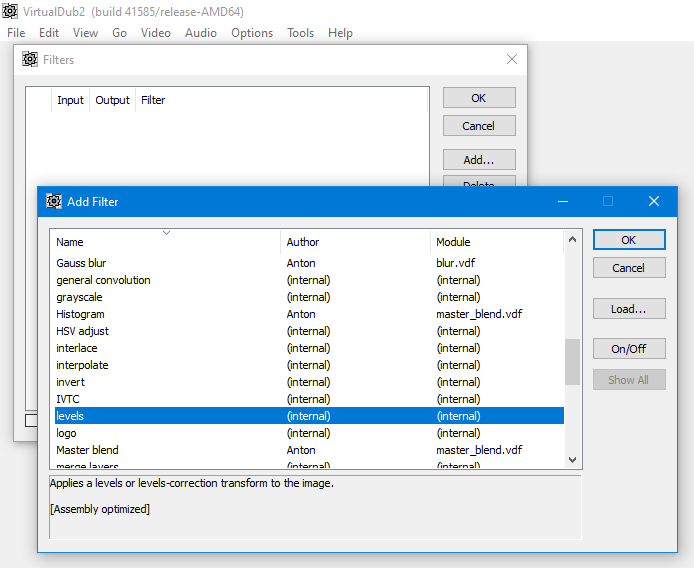This screenshot has width=694, height=568.
Task: Sort list by Module column header
Action: point(497,242)
